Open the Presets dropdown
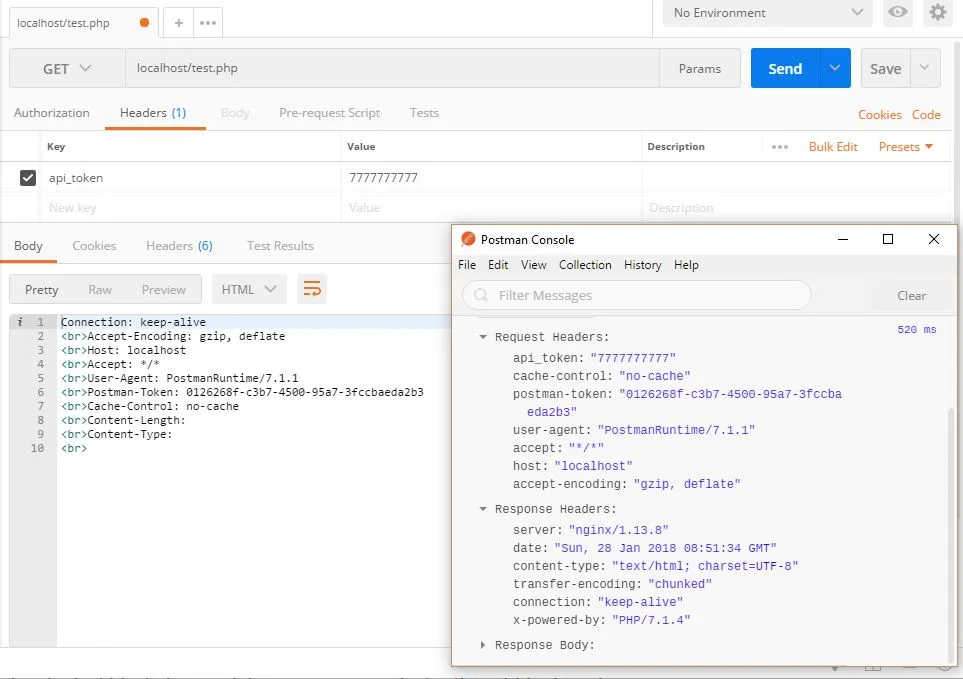Viewport: 963px width, 679px height. coord(905,147)
